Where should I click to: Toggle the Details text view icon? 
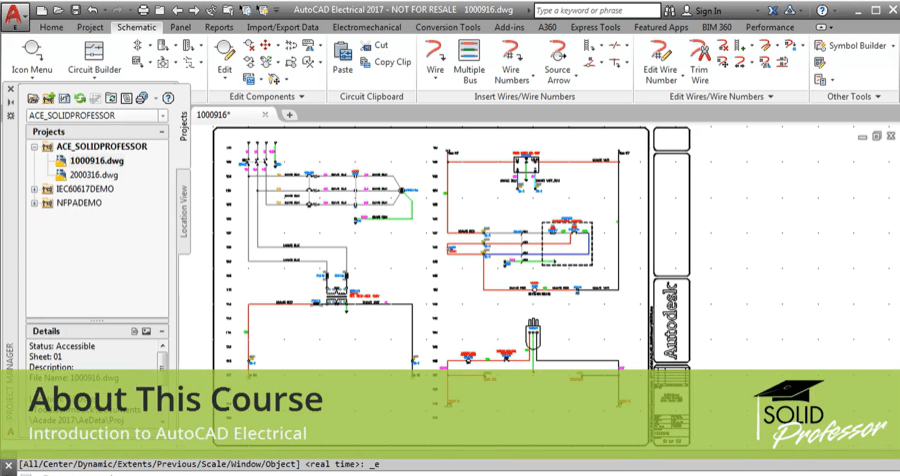(x=134, y=331)
